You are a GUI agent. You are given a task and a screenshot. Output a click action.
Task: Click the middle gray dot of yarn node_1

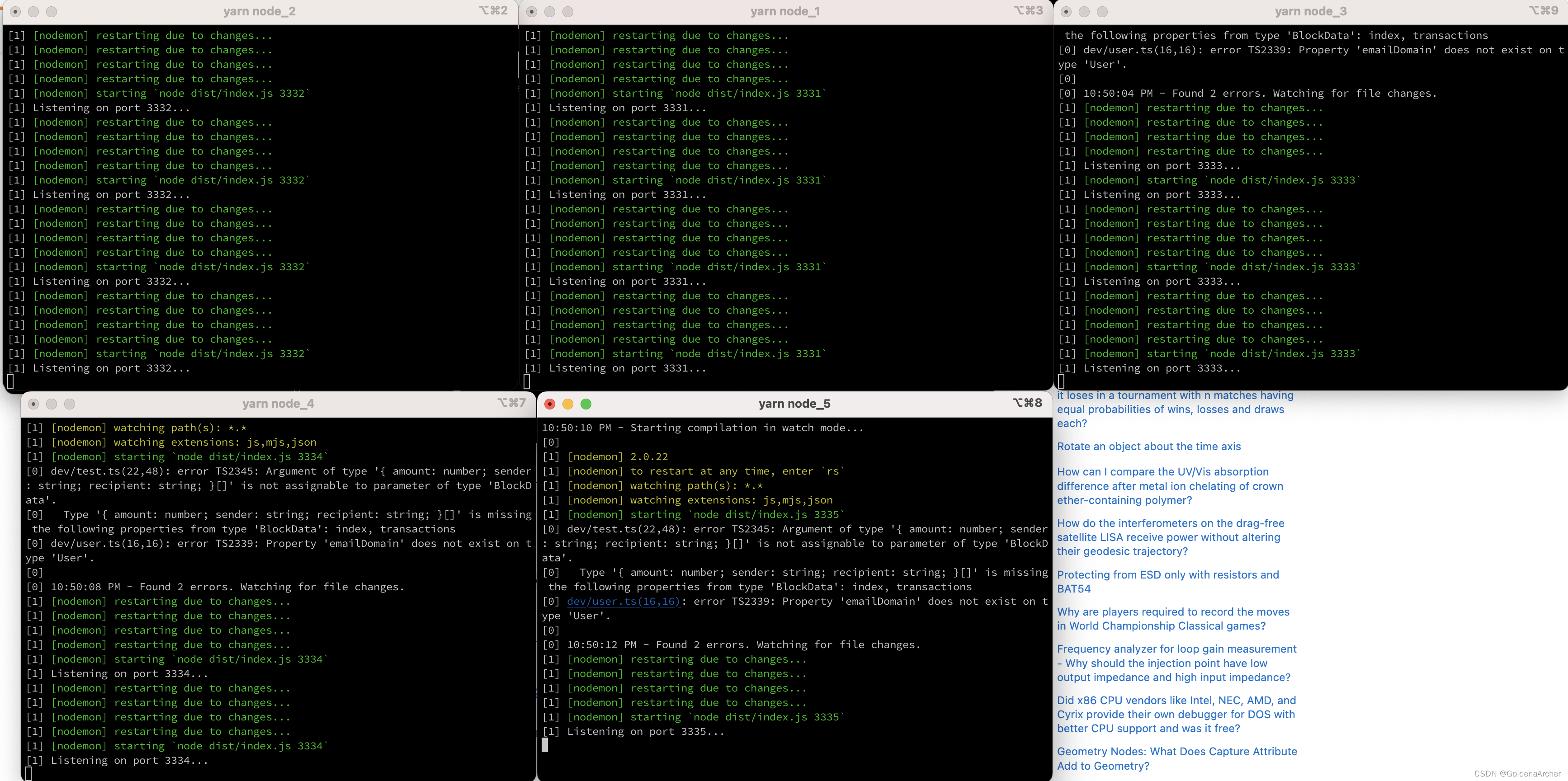coord(550,12)
